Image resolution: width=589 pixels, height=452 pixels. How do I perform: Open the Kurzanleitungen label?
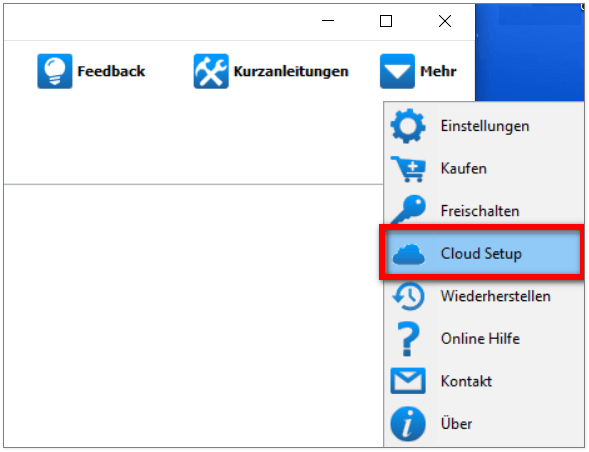(x=291, y=72)
